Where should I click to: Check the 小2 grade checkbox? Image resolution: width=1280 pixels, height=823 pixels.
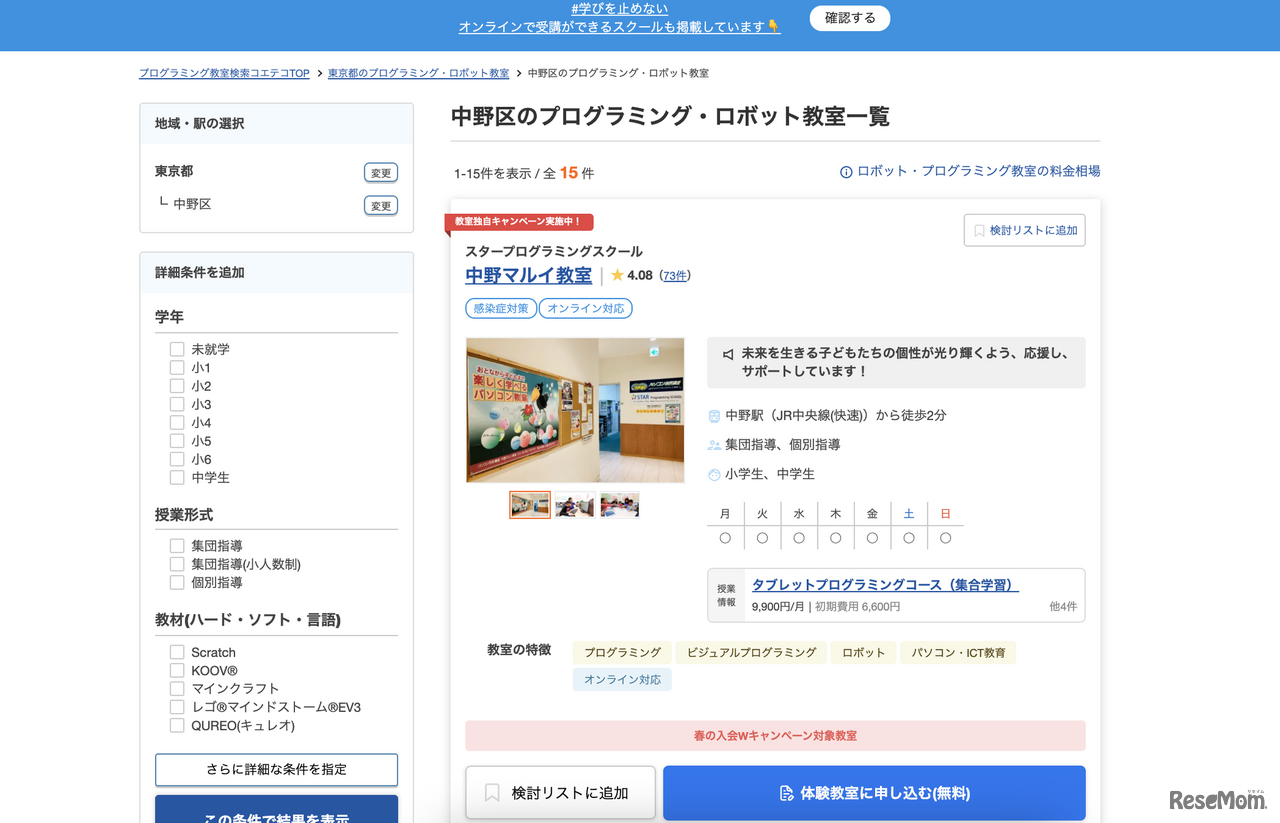click(x=177, y=386)
